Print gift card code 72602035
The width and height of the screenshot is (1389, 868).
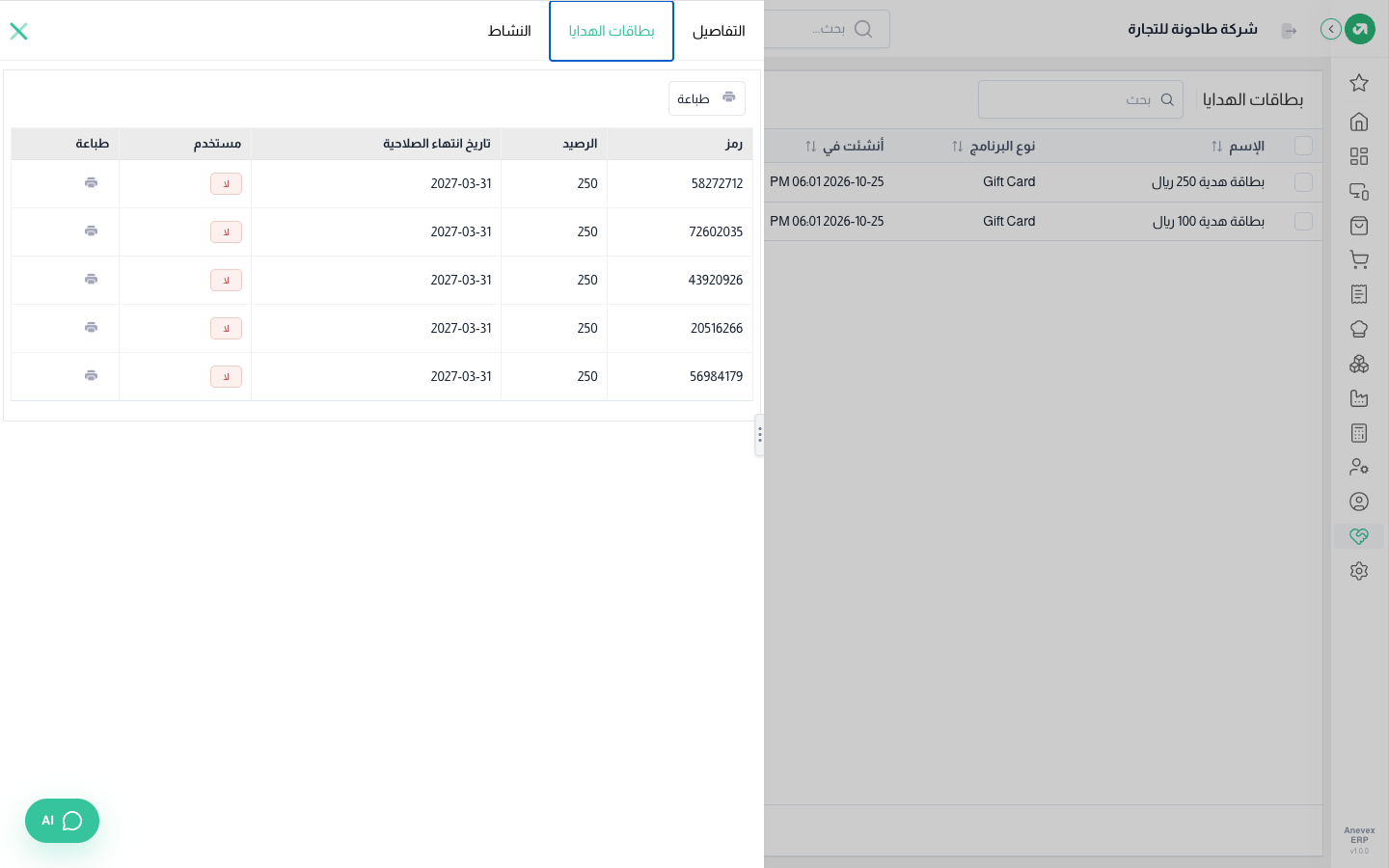coord(91,231)
